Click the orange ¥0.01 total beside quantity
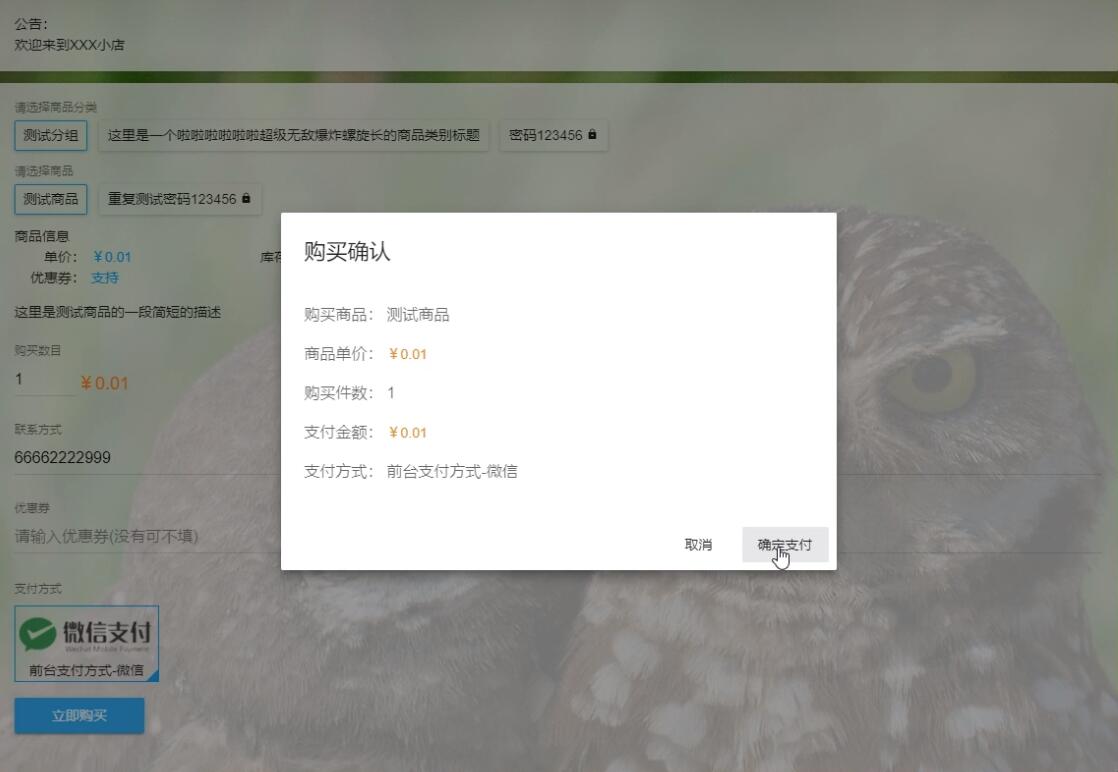1118x772 pixels. point(104,383)
